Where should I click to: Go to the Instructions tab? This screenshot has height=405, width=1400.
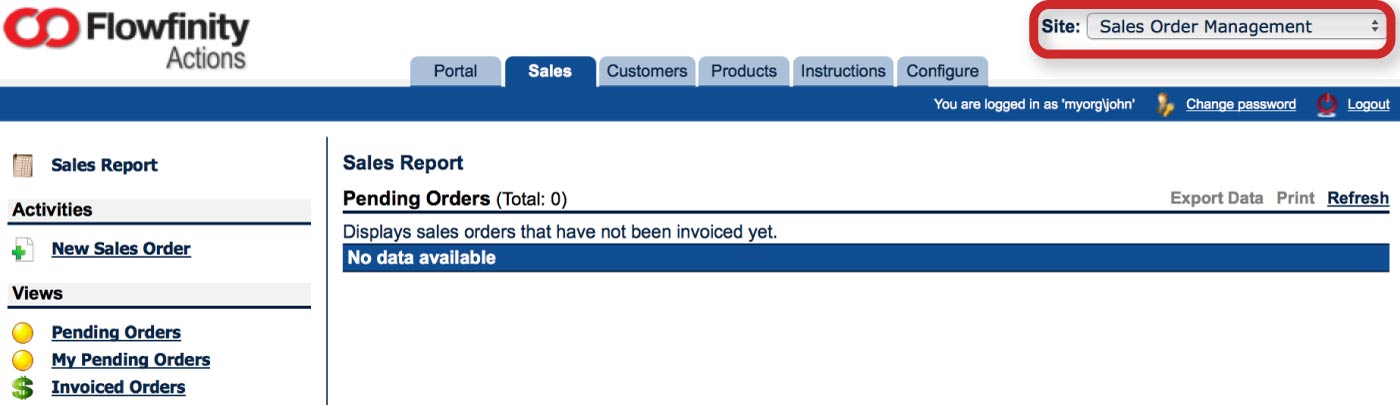843,71
